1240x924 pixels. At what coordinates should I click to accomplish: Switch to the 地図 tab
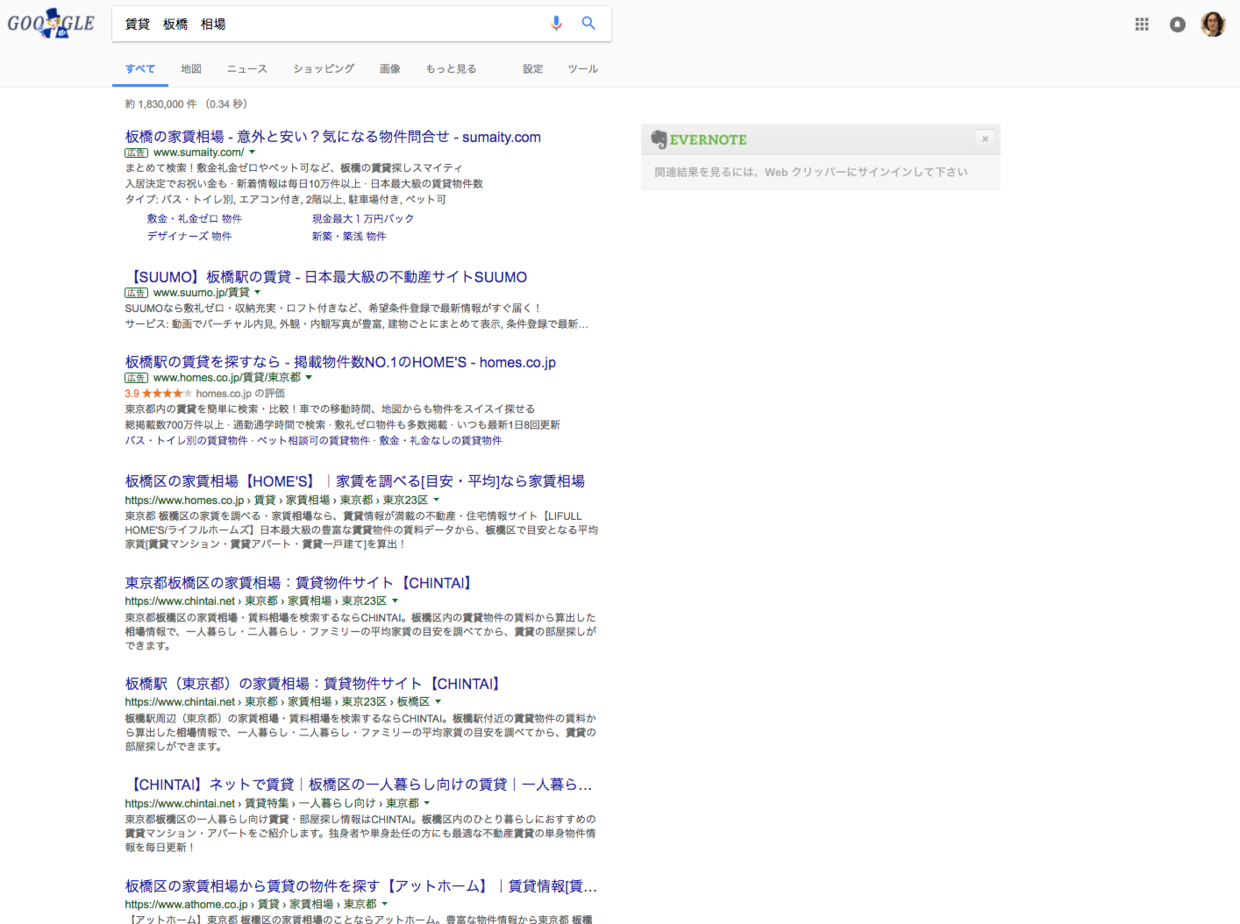click(191, 69)
